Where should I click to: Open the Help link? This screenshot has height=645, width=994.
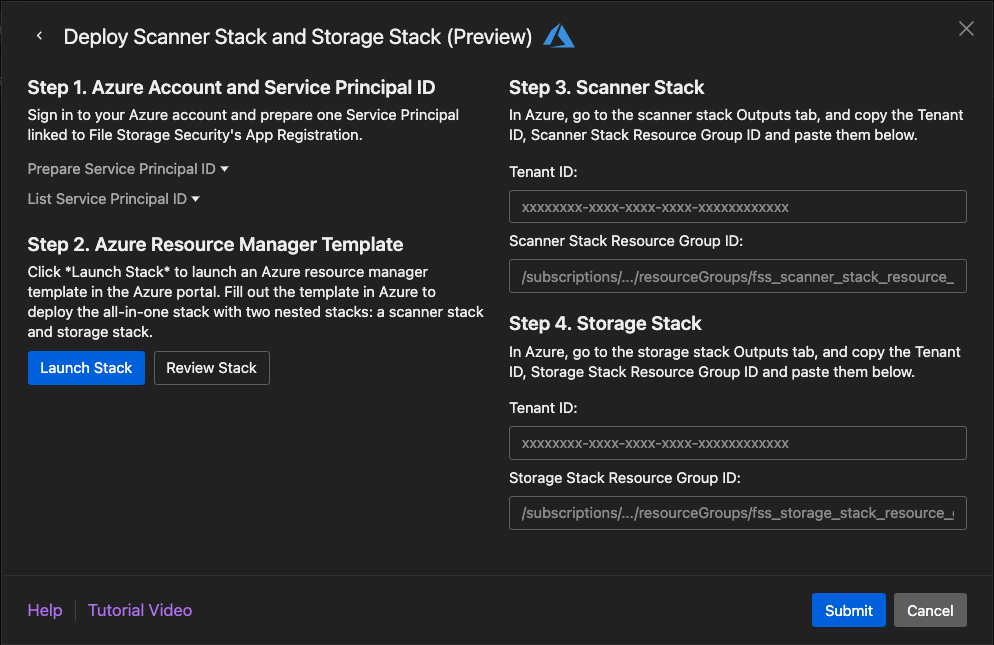tap(45, 610)
